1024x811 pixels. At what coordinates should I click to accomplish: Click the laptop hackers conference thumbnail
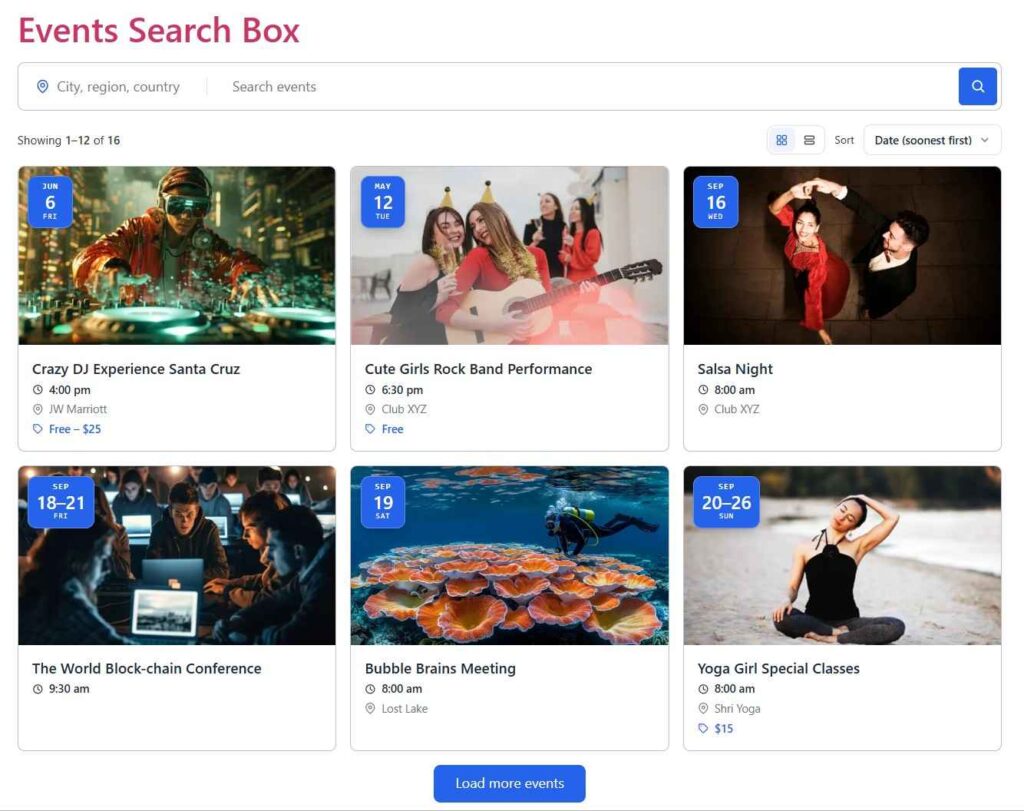point(177,555)
